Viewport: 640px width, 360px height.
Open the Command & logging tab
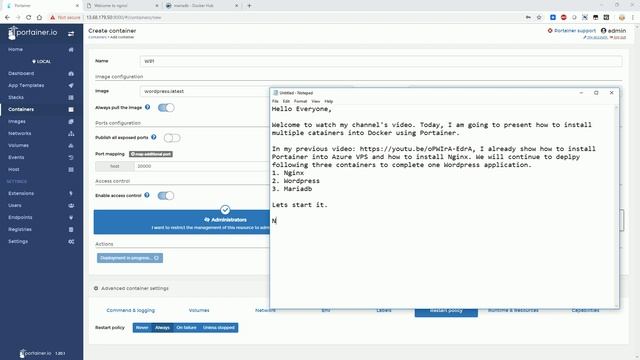(131, 311)
